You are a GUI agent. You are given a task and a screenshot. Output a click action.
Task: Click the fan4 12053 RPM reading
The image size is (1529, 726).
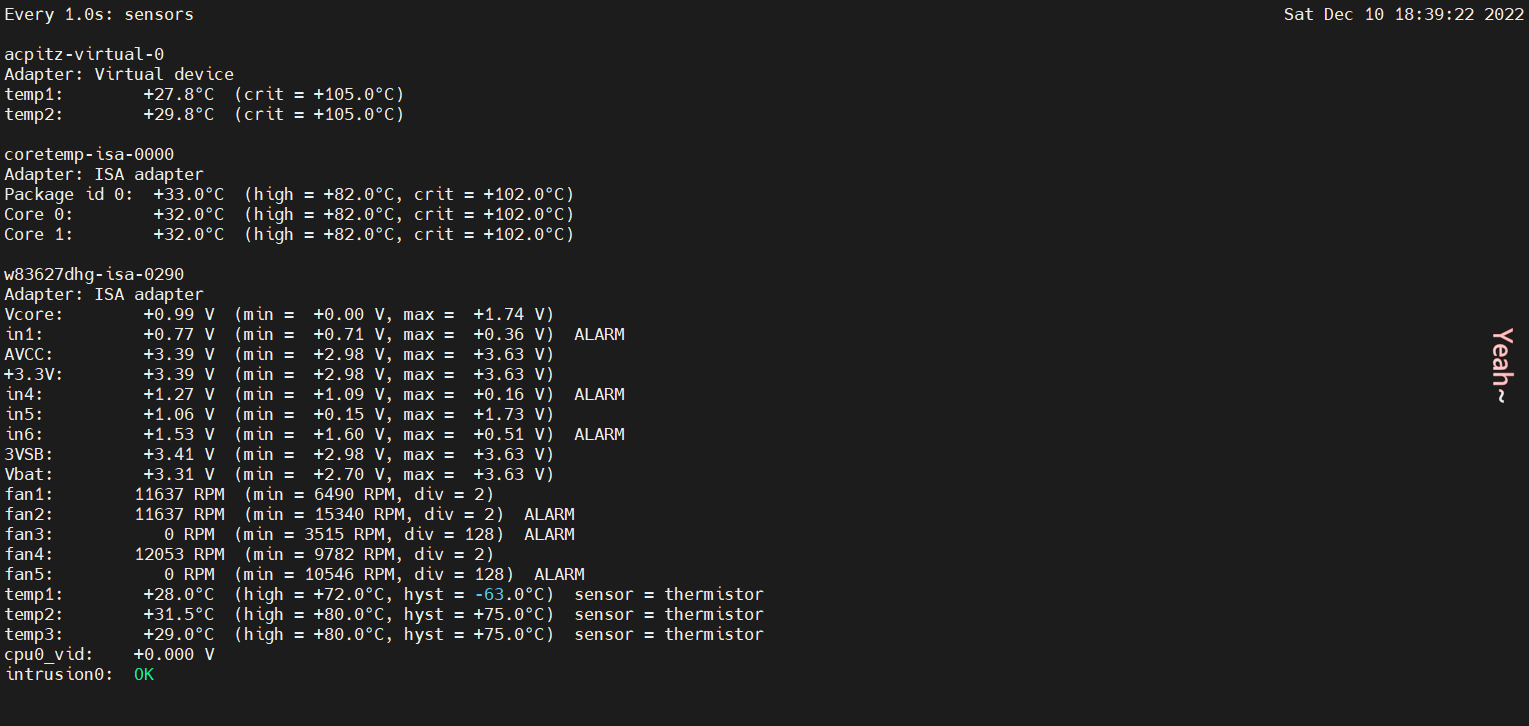[179, 554]
